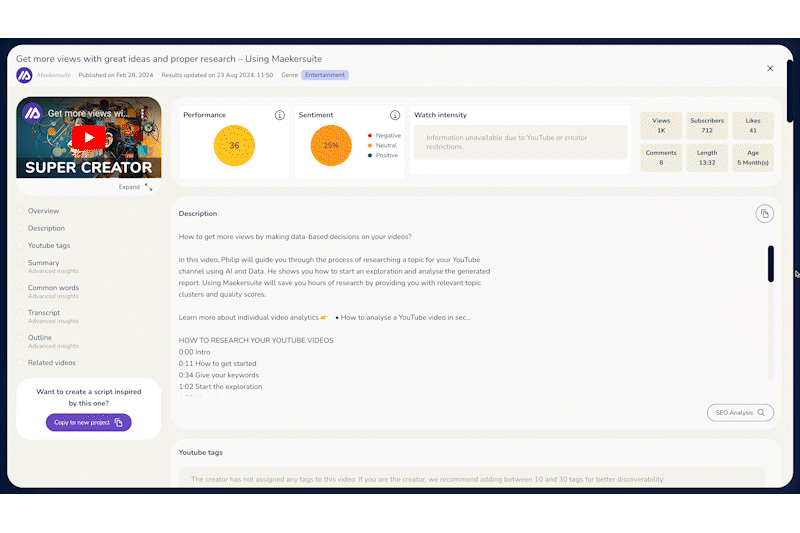Expand the video preview
Viewport: 800px width, 533px height.
click(x=135, y=187)
